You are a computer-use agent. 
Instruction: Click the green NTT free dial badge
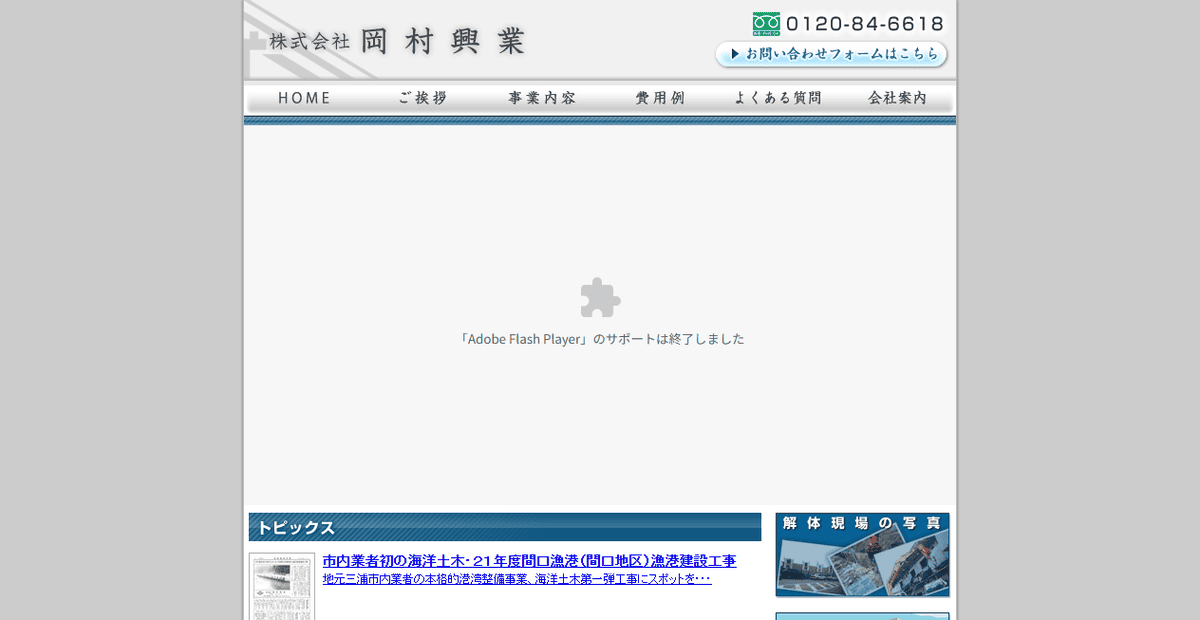point(766,21)
